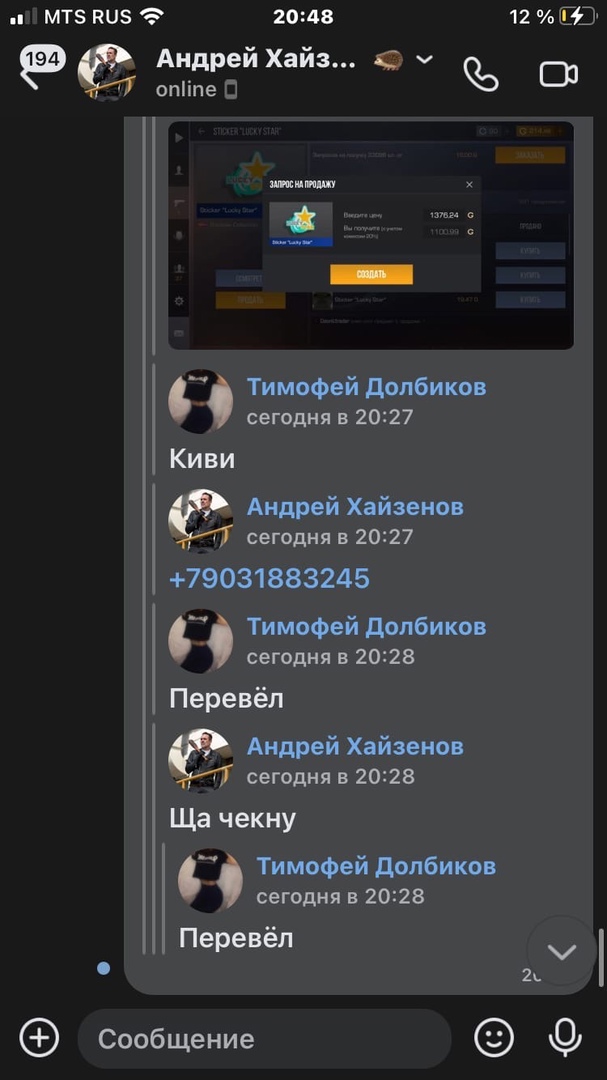
Task: Tap the mobile device icon next to online
Action: (x=231, y=90)
